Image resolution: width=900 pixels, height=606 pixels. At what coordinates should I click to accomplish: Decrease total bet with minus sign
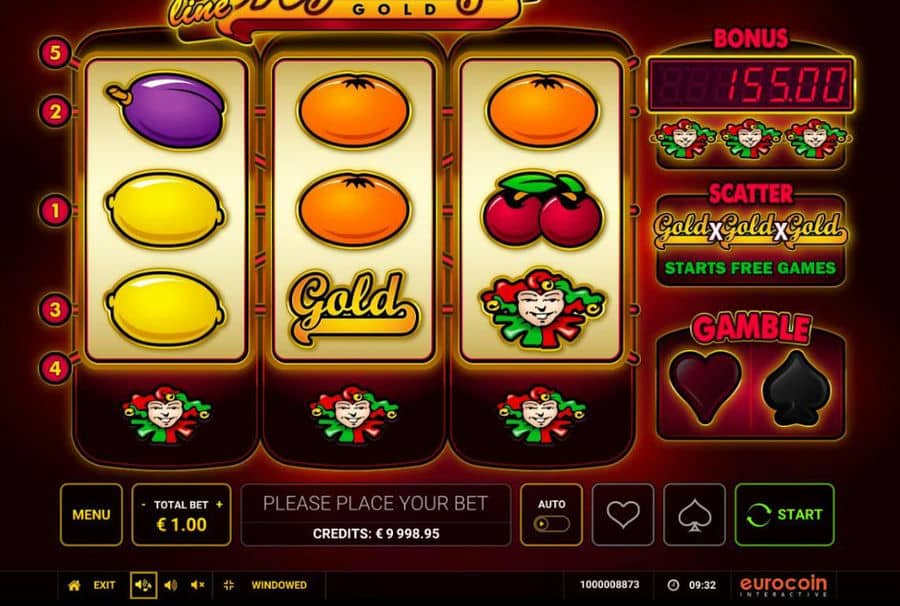coord(143,504)
